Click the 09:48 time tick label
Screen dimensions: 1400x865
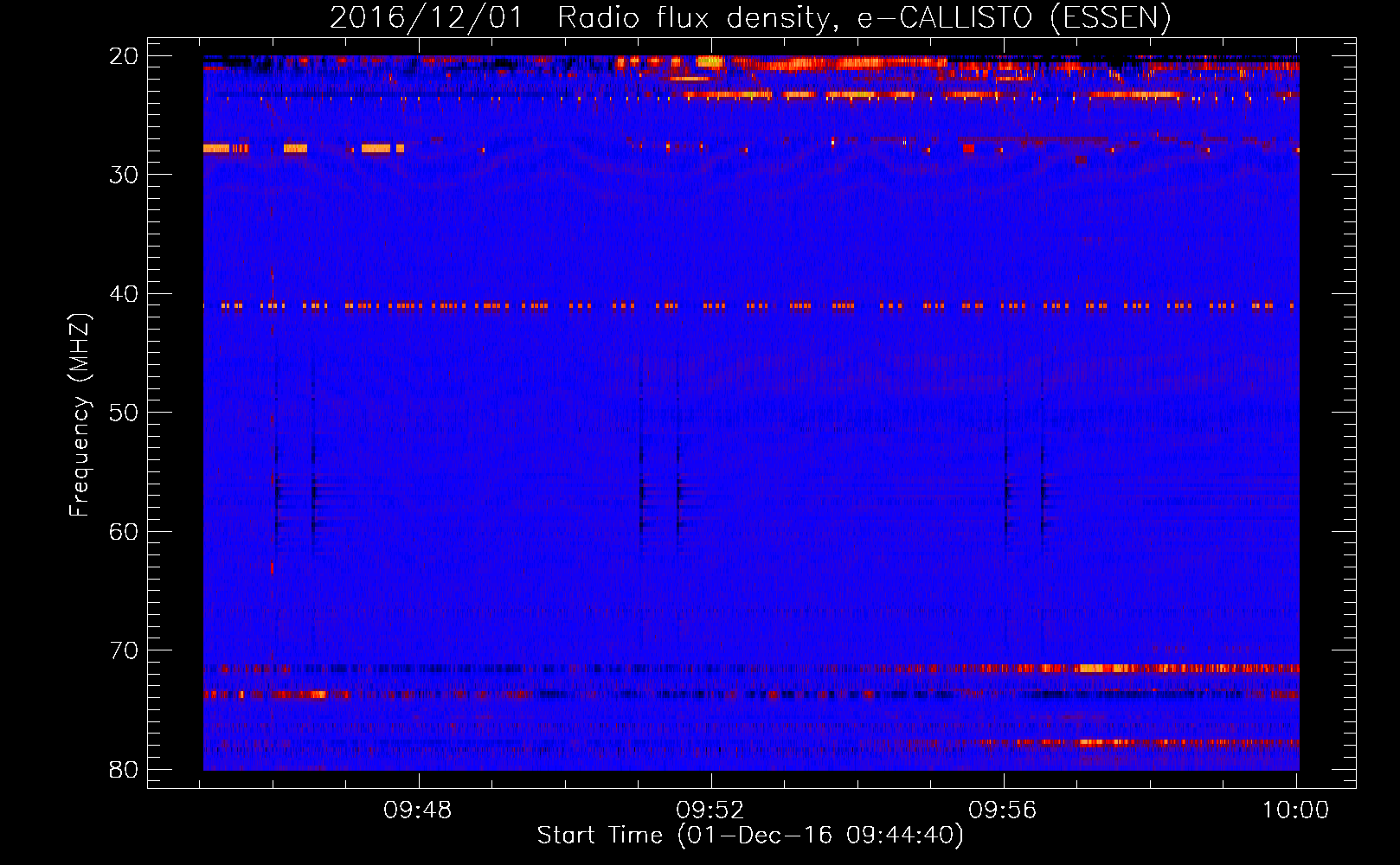pos(418,811)
